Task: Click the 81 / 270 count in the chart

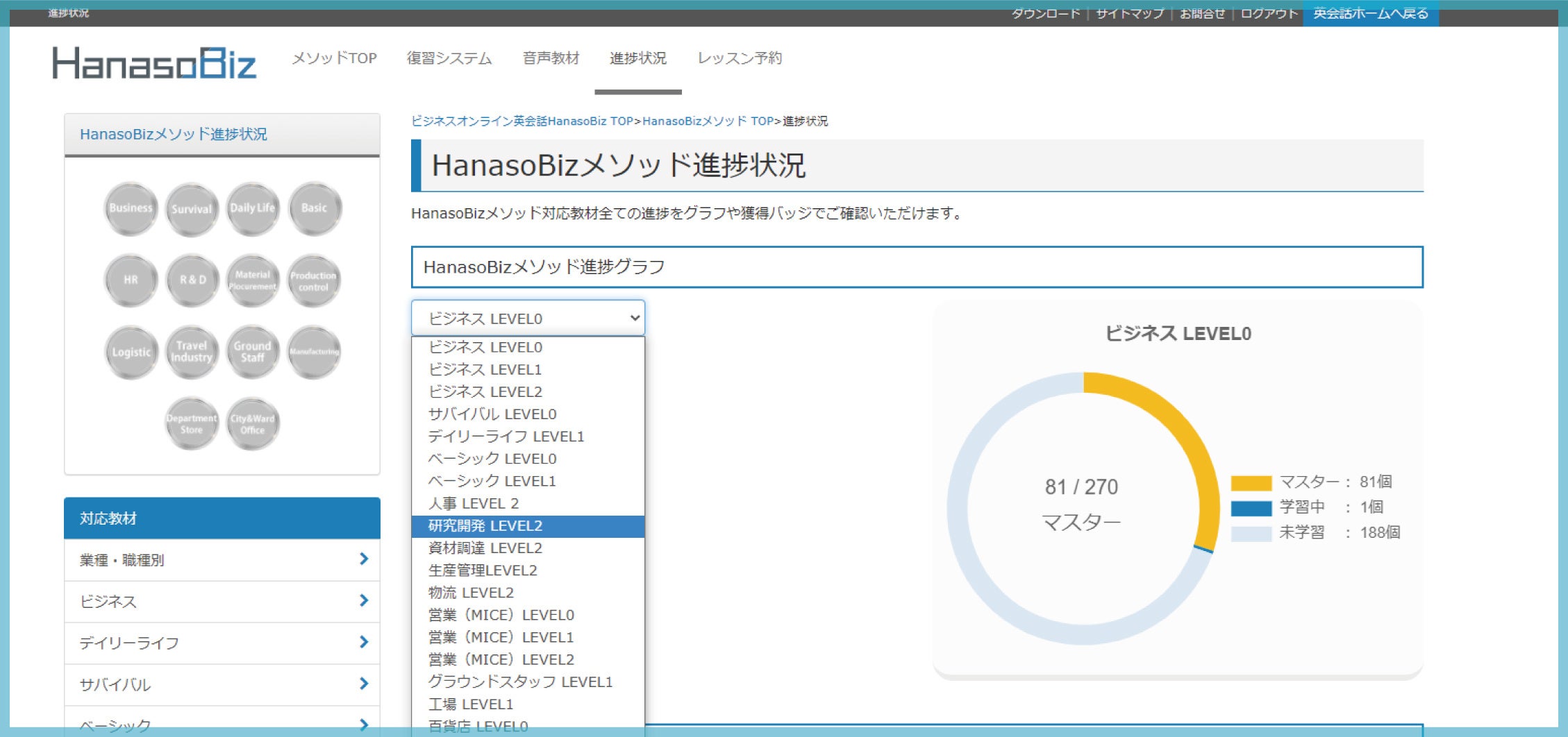Action: (x=1082, y=487)
